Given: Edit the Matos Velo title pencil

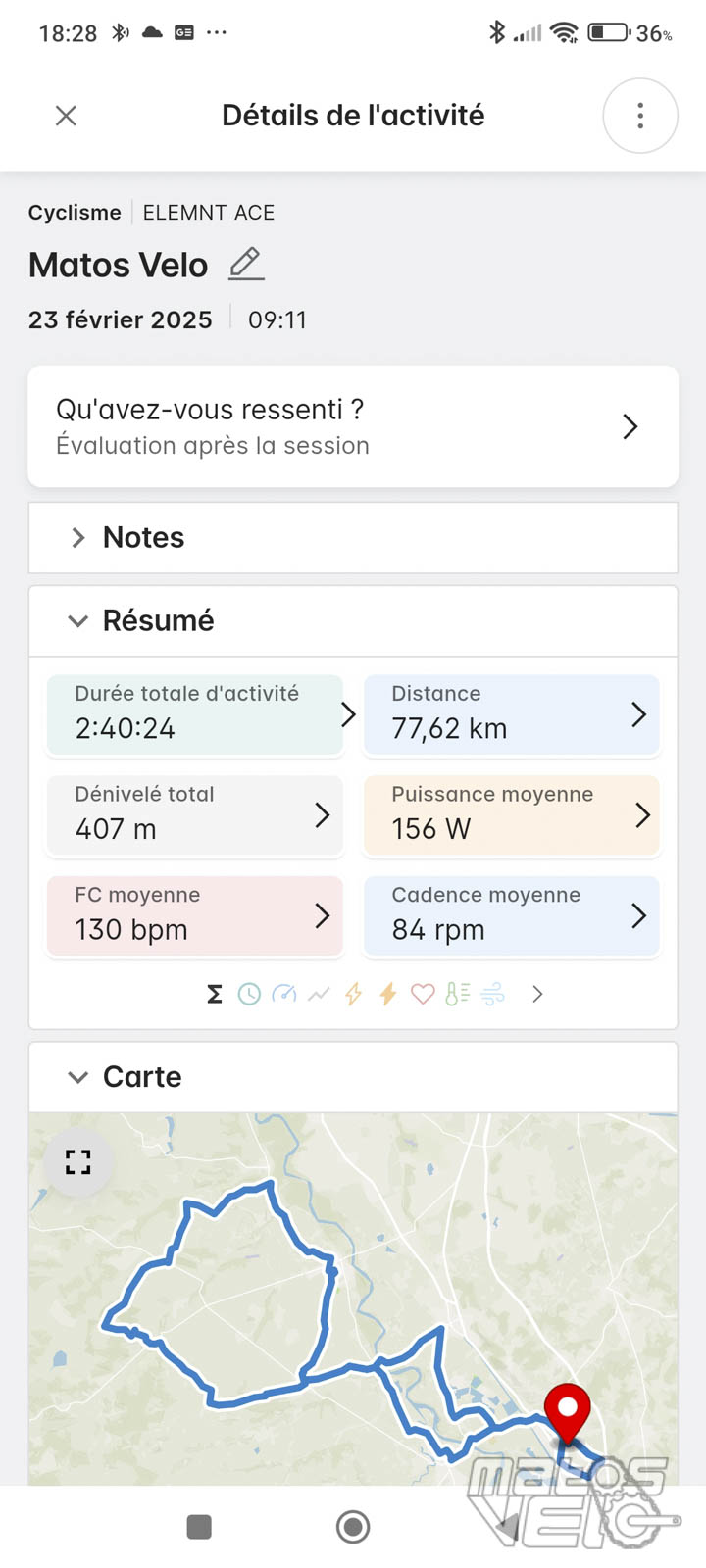Looking at the screenshot, I should (x=246, y=264).
